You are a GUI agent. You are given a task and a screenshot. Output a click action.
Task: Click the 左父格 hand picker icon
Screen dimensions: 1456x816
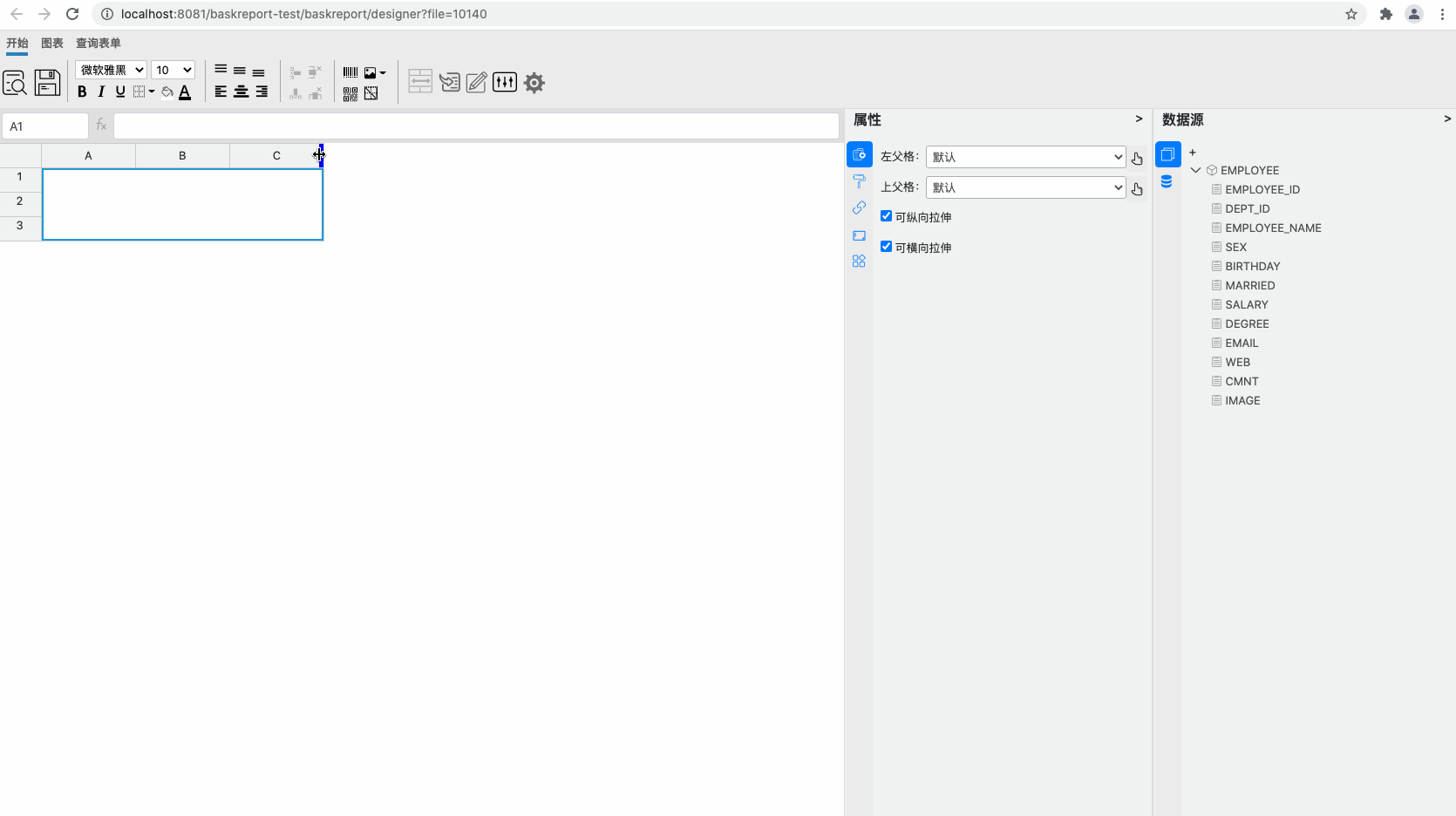point(1137,159)
